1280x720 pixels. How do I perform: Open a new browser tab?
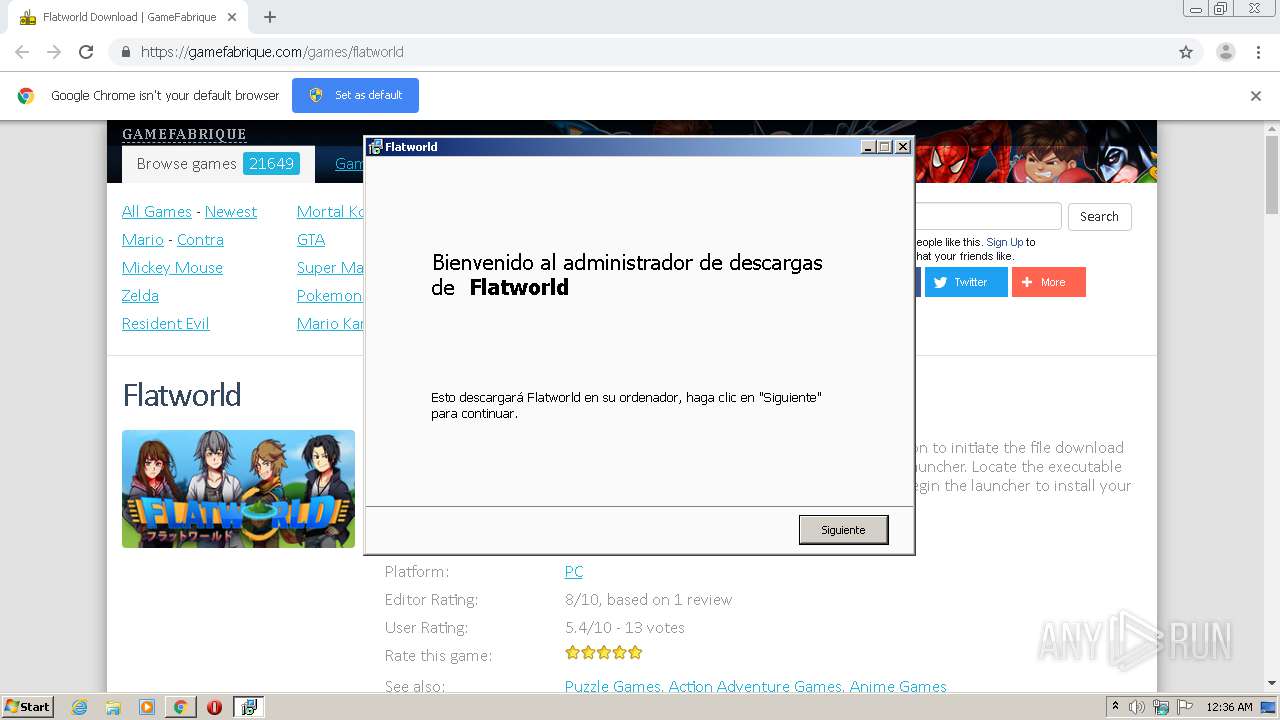270,17
